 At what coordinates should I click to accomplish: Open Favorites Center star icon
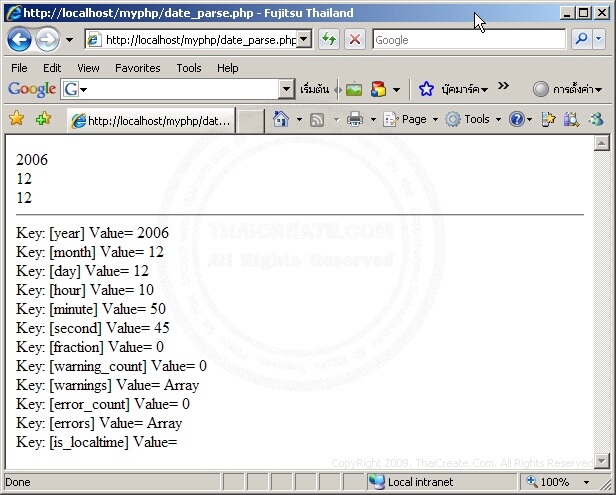(x=16, y=118)
